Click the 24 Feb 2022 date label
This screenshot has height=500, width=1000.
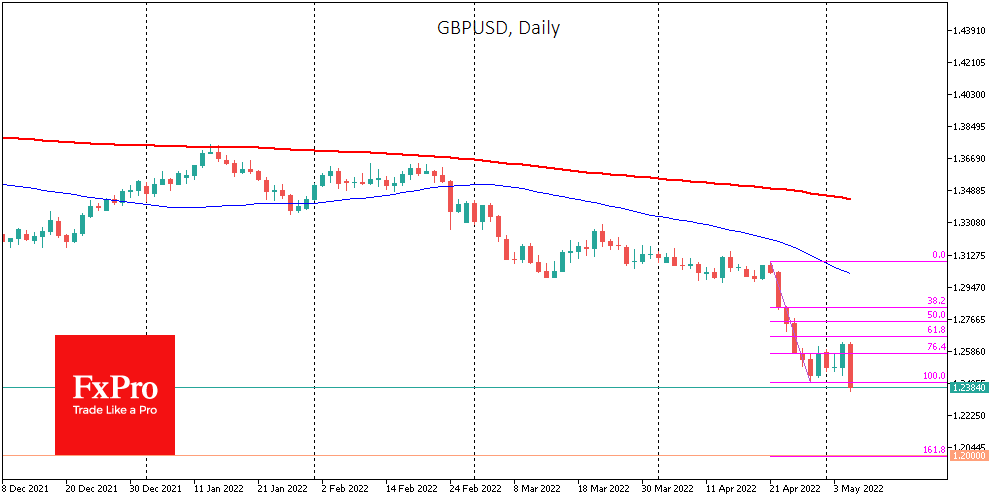[x=473, y=489]
